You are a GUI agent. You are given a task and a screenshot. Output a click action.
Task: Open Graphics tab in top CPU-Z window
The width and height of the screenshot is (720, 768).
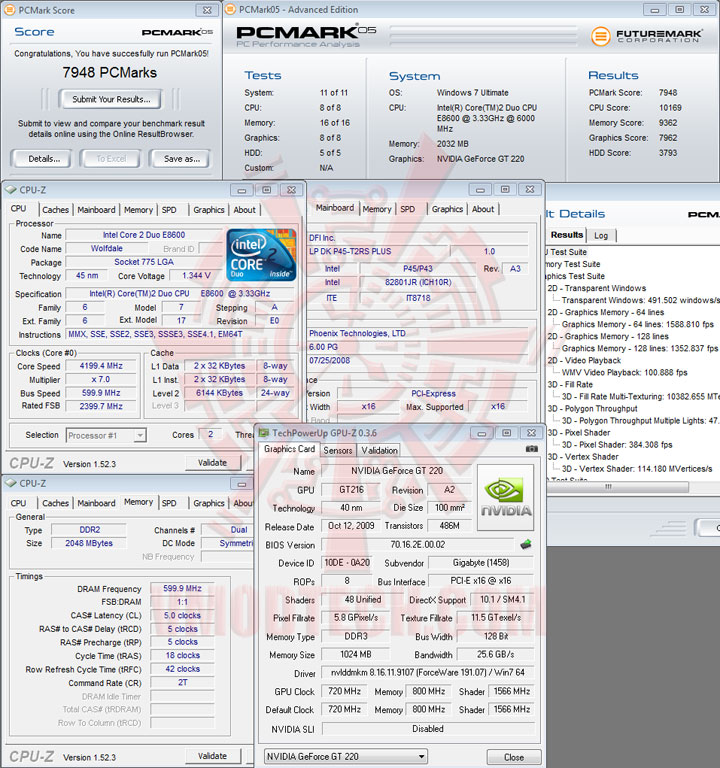[209, 210]
